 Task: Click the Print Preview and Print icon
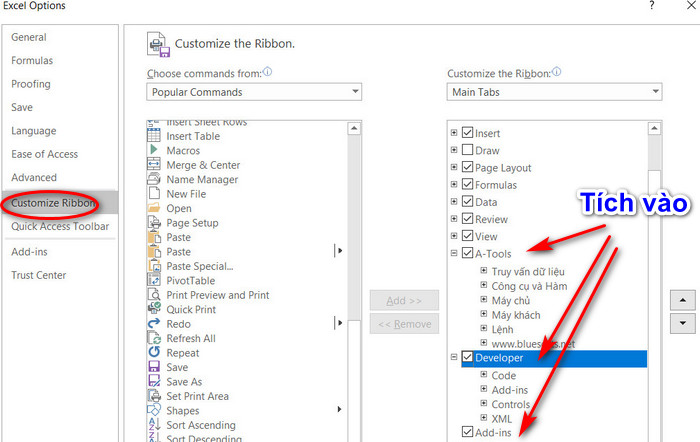point(154,294)
